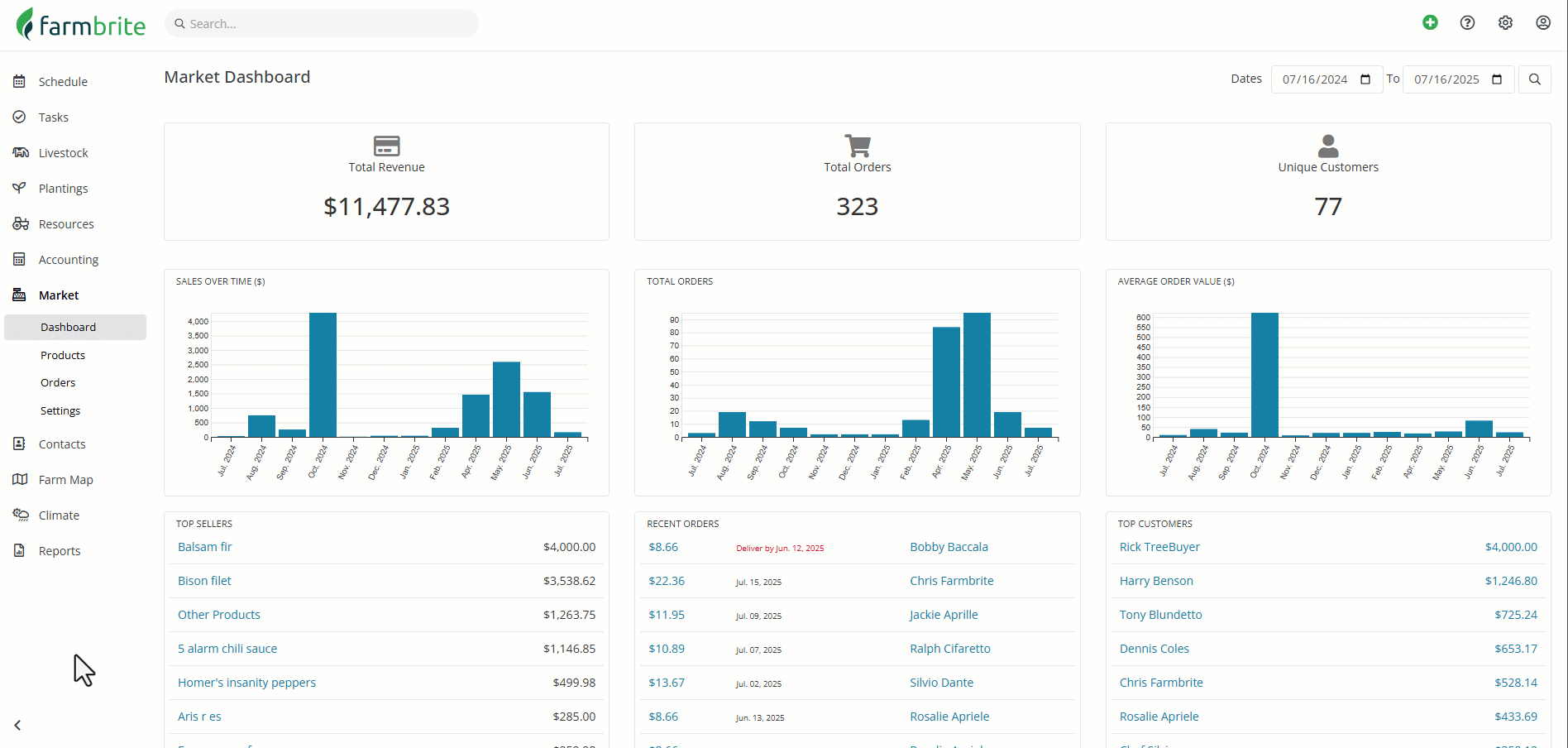
Task: Open the $13.67 recent order link
Action: 667,683
